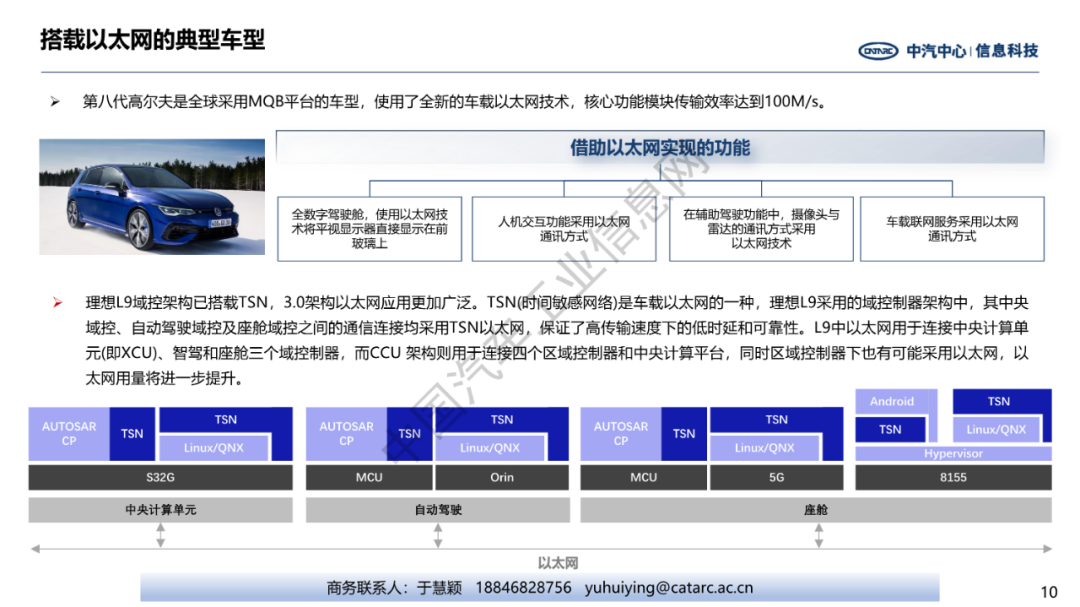
Task: Select the 全数字驾驶舱 function box
Action: click(x=370, y=229)
